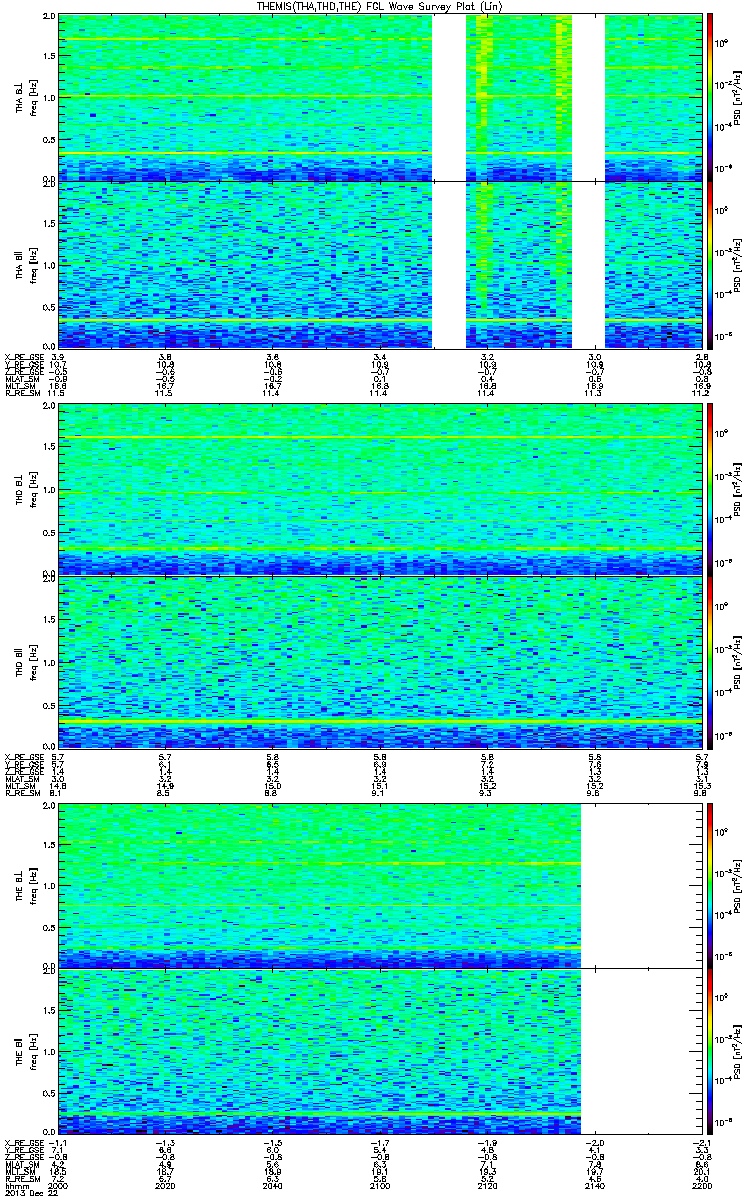Screen dimensions: 750x1200
Task: Select the THA BII panel PSD color bar
Action: coord(709,264)
